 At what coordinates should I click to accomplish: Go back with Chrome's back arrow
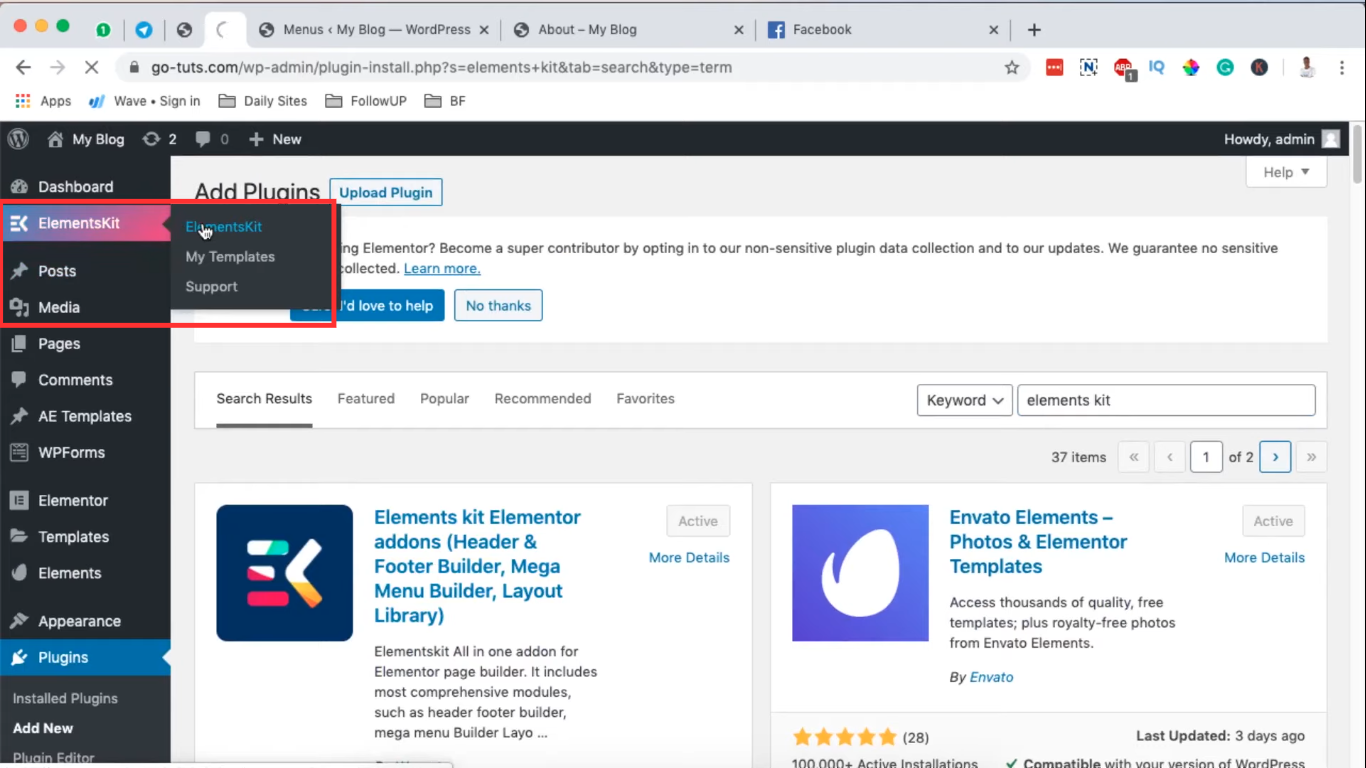pyautogui.click(x=23, y=68)
